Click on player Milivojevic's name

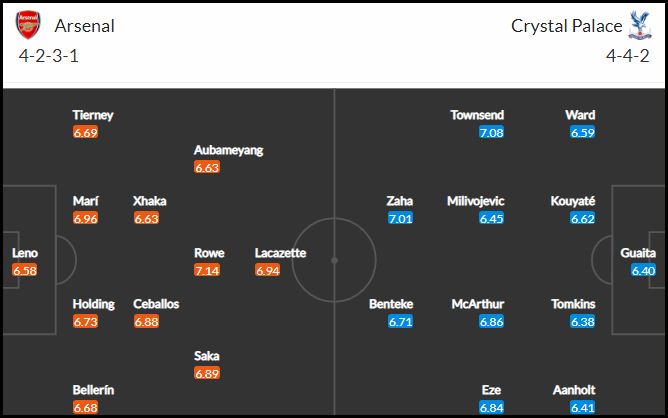point(475,201)
